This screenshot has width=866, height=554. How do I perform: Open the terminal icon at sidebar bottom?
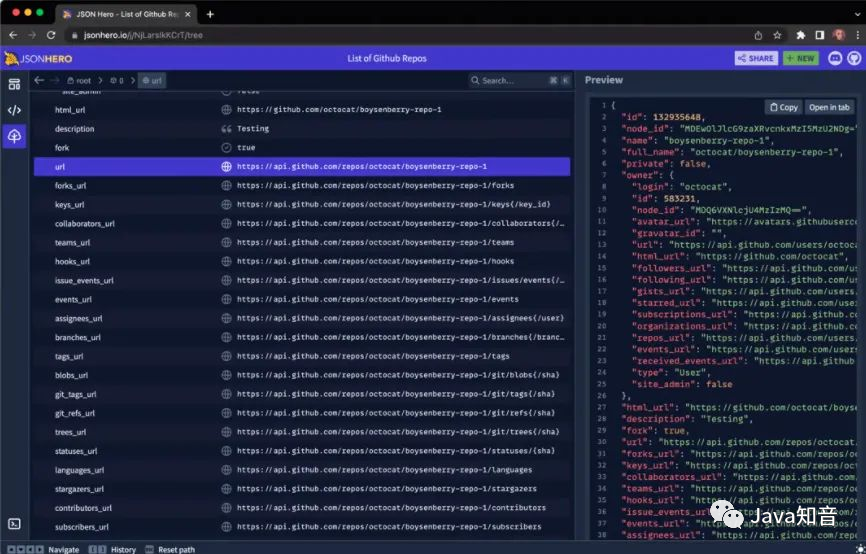pyautogui.click(x=14, y=524)
